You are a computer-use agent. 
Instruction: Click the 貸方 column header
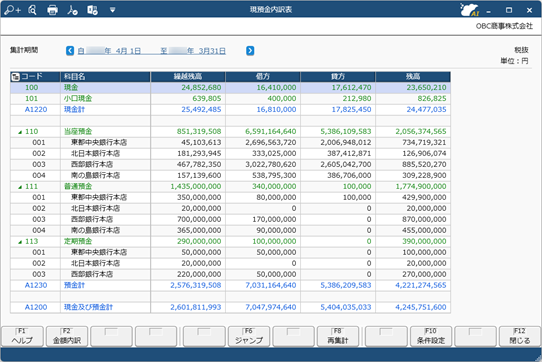338,77
